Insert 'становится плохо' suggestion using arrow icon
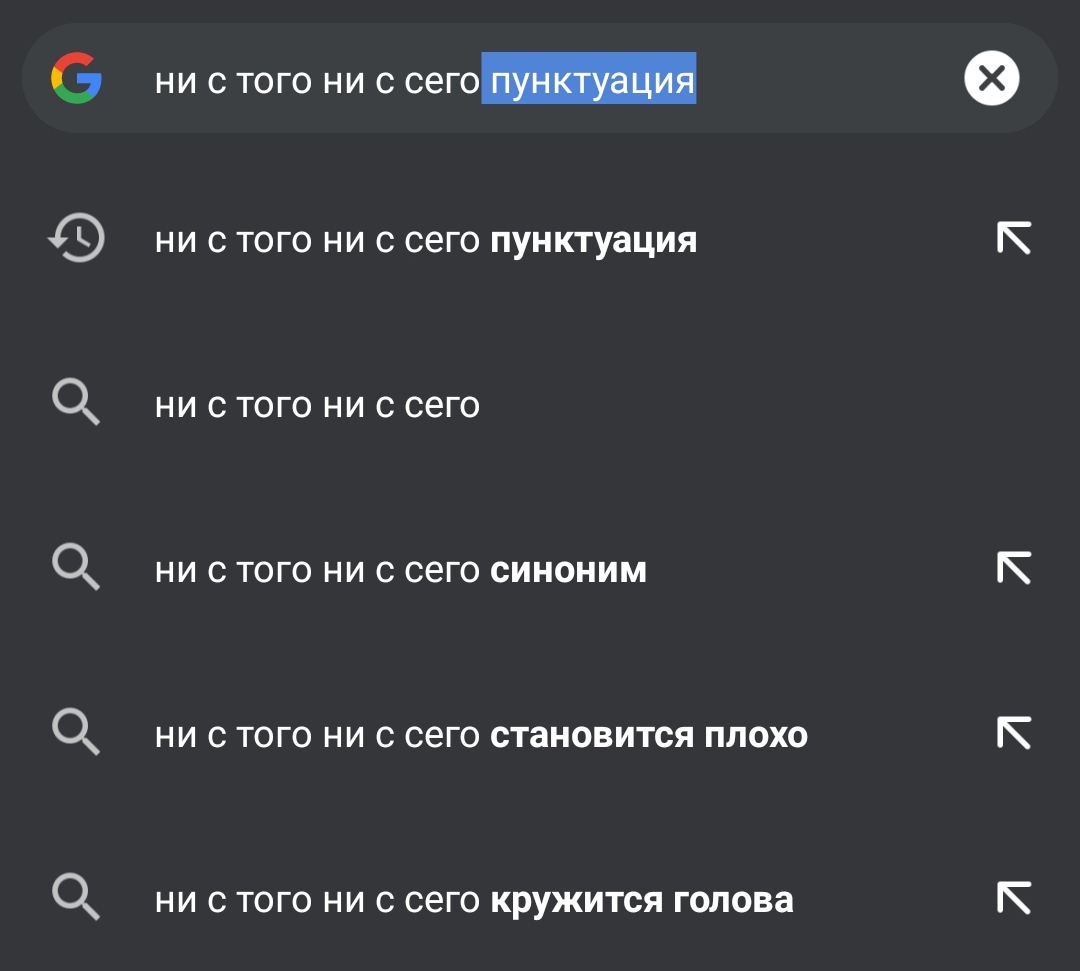The width and height of the screenshot is (1080, 971). click(x=1014, y=733)
